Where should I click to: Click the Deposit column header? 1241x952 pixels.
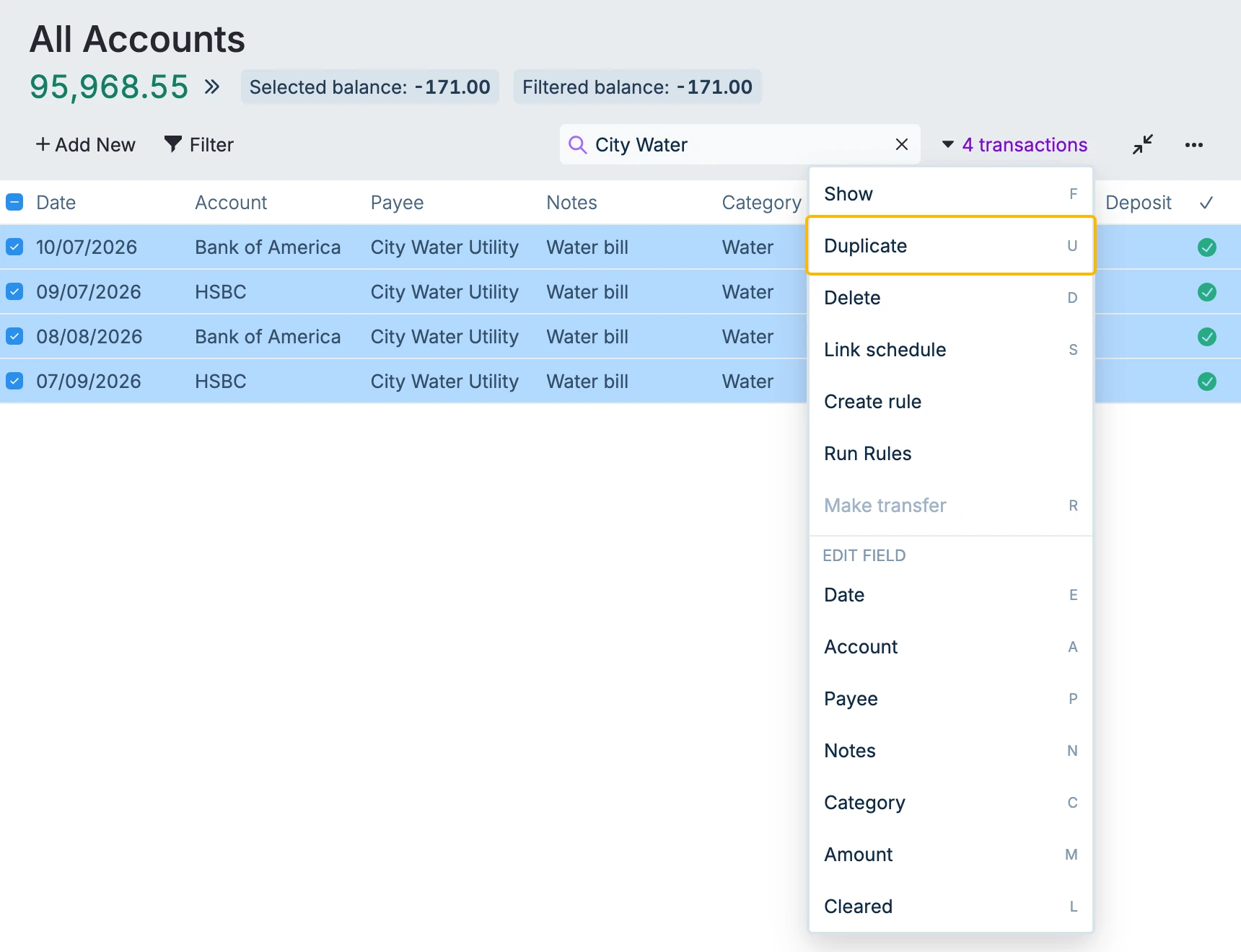pyautogui.click(x=1138, y=203)
